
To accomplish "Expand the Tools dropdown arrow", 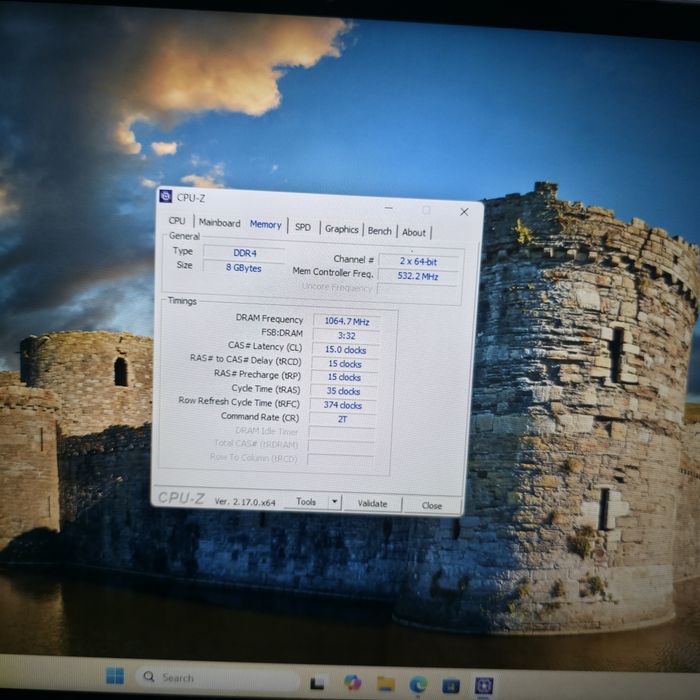I will (x=334, y=502).
